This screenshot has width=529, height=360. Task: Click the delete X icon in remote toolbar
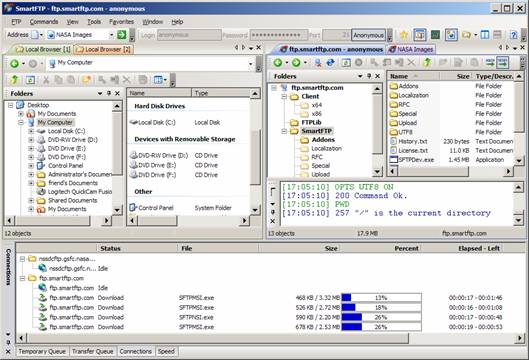tap(411, 62)
